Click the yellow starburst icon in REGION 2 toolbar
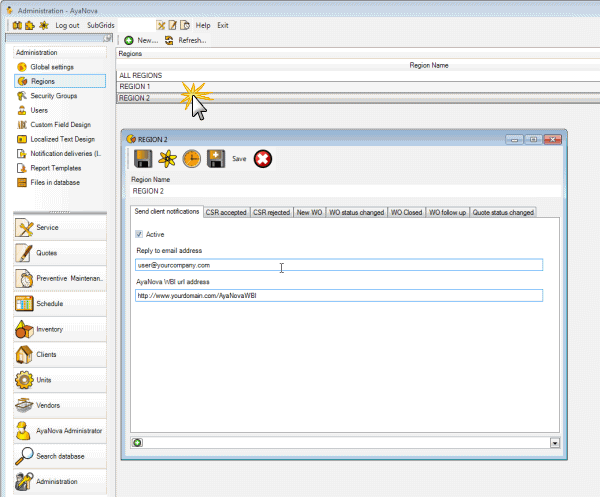This screenshot has width=600, height=497. [168, 159]
